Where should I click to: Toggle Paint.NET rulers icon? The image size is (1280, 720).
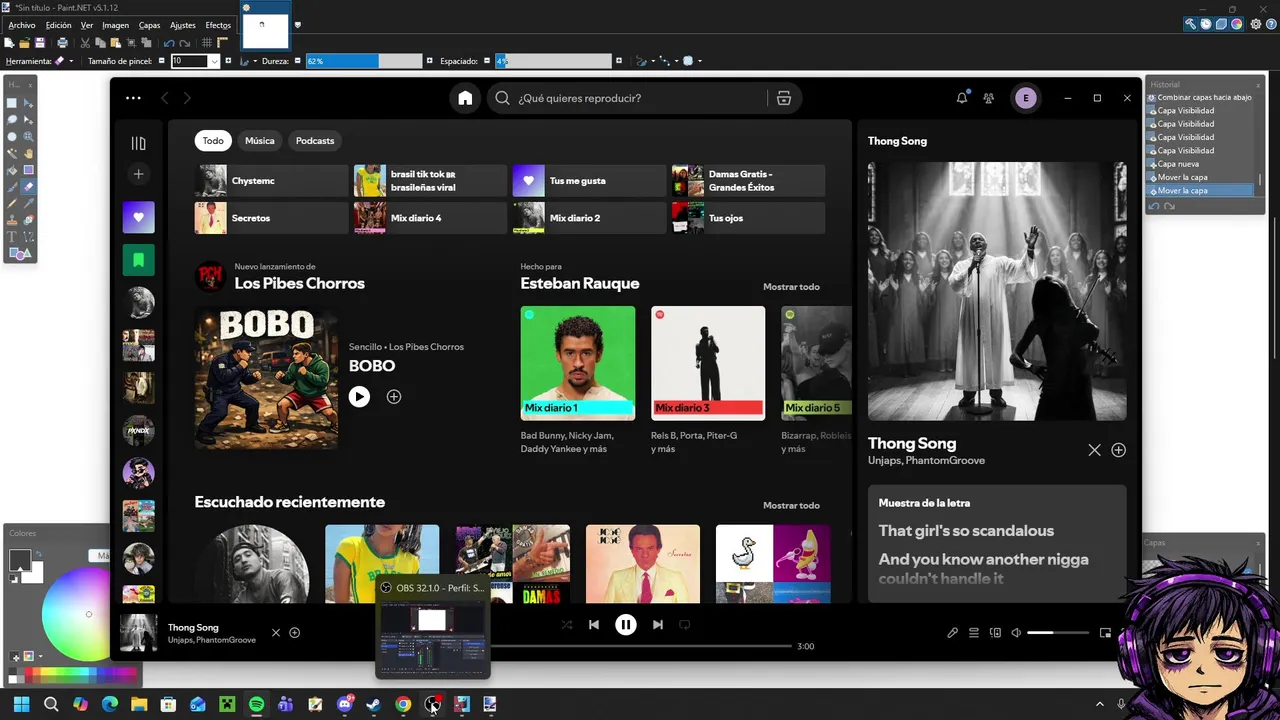coord(222,43)
